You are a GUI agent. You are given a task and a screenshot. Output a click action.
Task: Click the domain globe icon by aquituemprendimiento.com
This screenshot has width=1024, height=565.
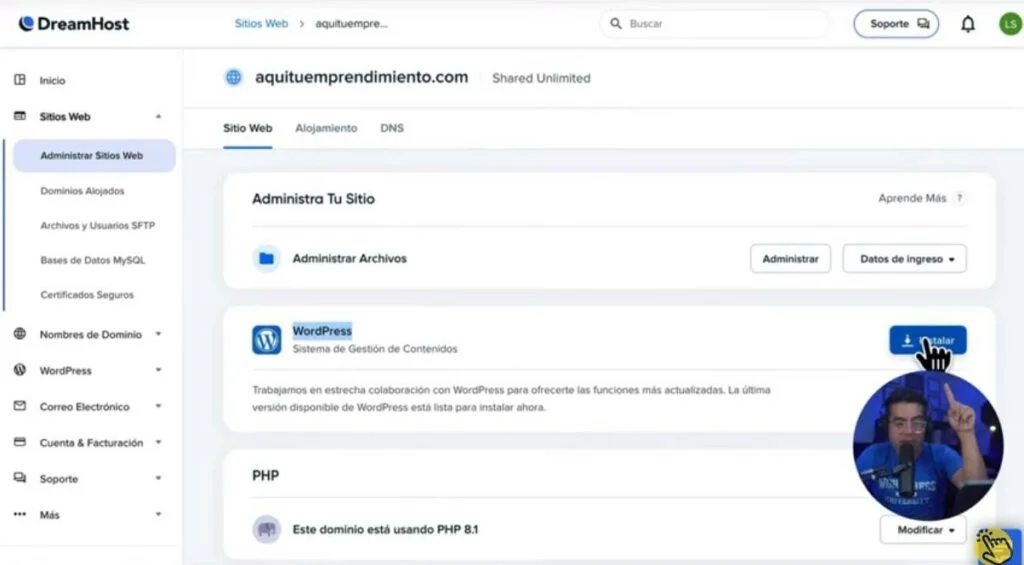[233, 77]
